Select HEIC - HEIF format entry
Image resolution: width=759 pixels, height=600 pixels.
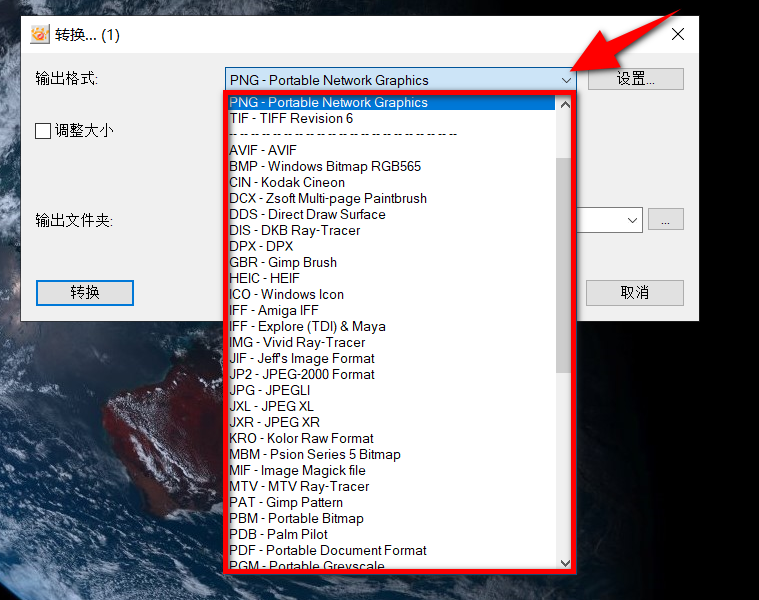tap(265, 279)
